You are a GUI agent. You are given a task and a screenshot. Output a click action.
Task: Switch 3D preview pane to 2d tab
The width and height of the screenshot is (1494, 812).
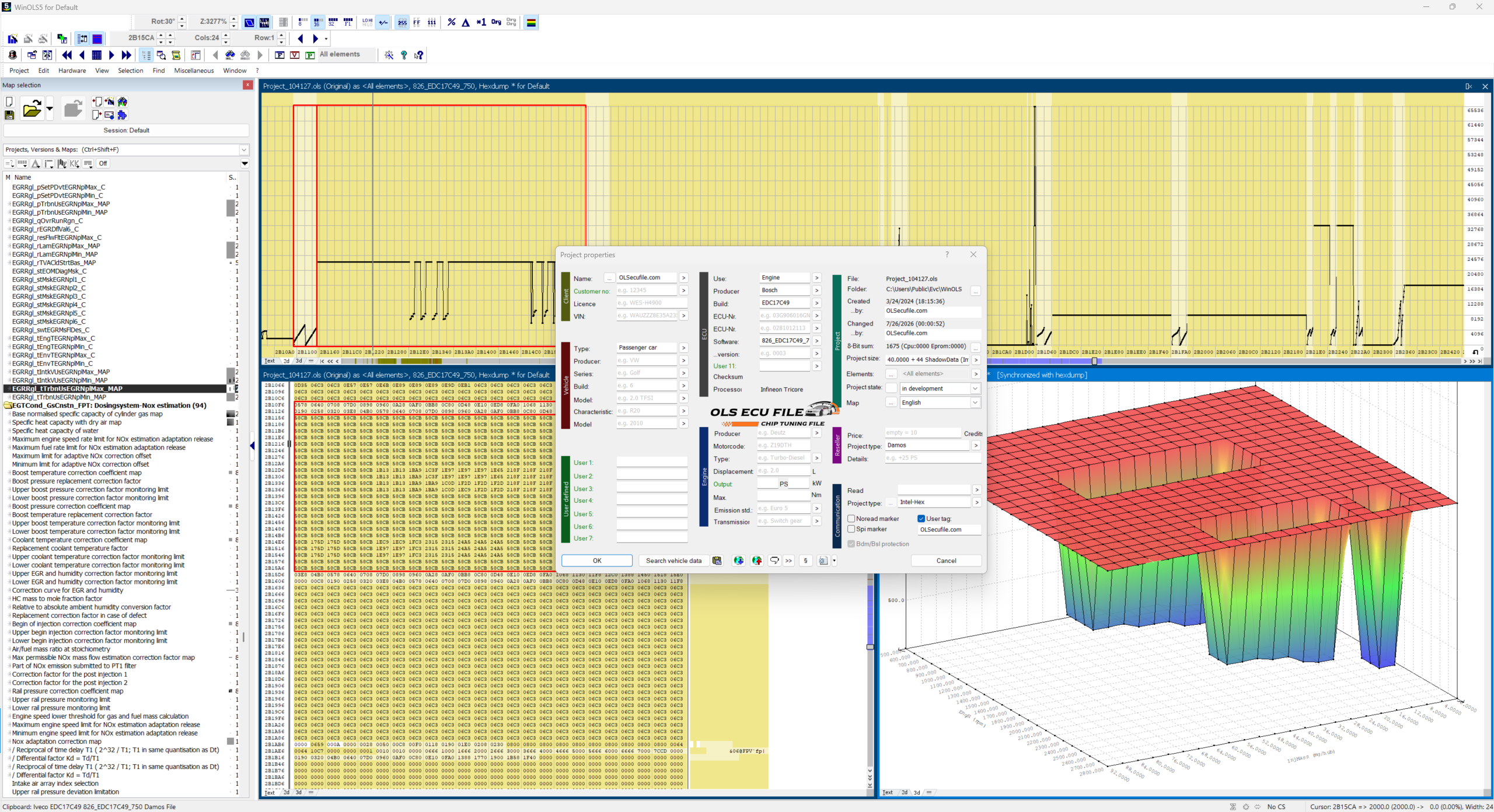tap(904, 792)
